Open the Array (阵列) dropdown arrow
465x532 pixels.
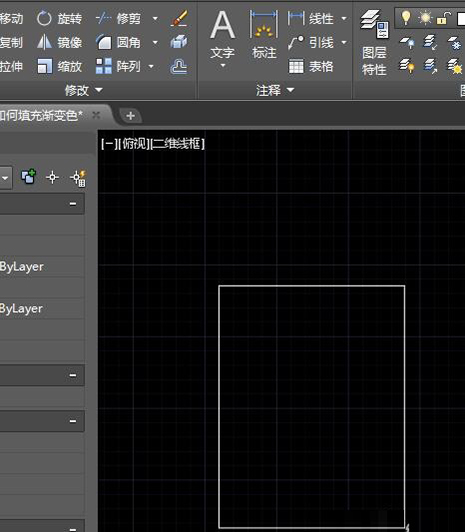click(151, 66)
